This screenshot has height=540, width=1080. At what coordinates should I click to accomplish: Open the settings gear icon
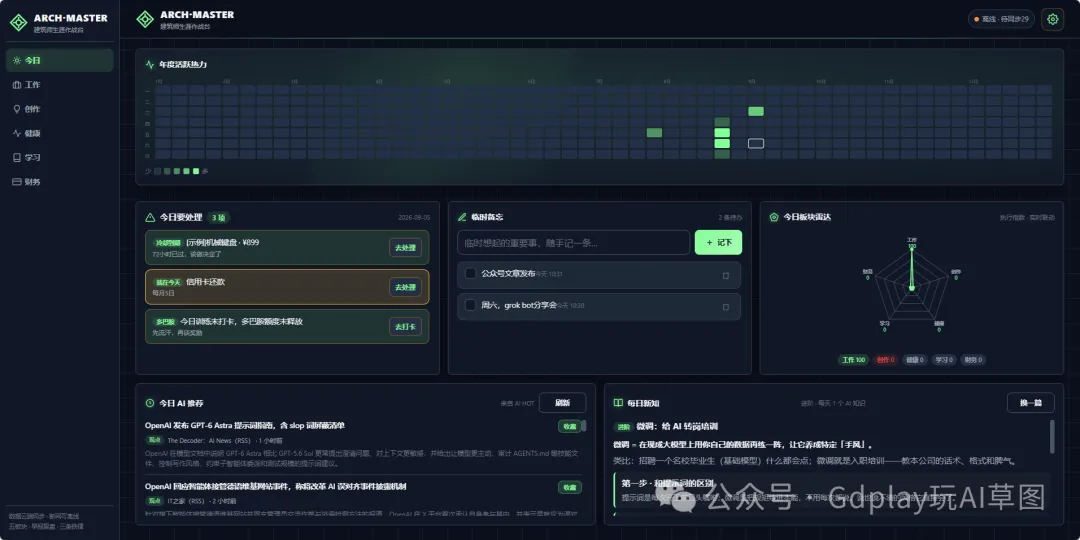(x=1052, y=19)
